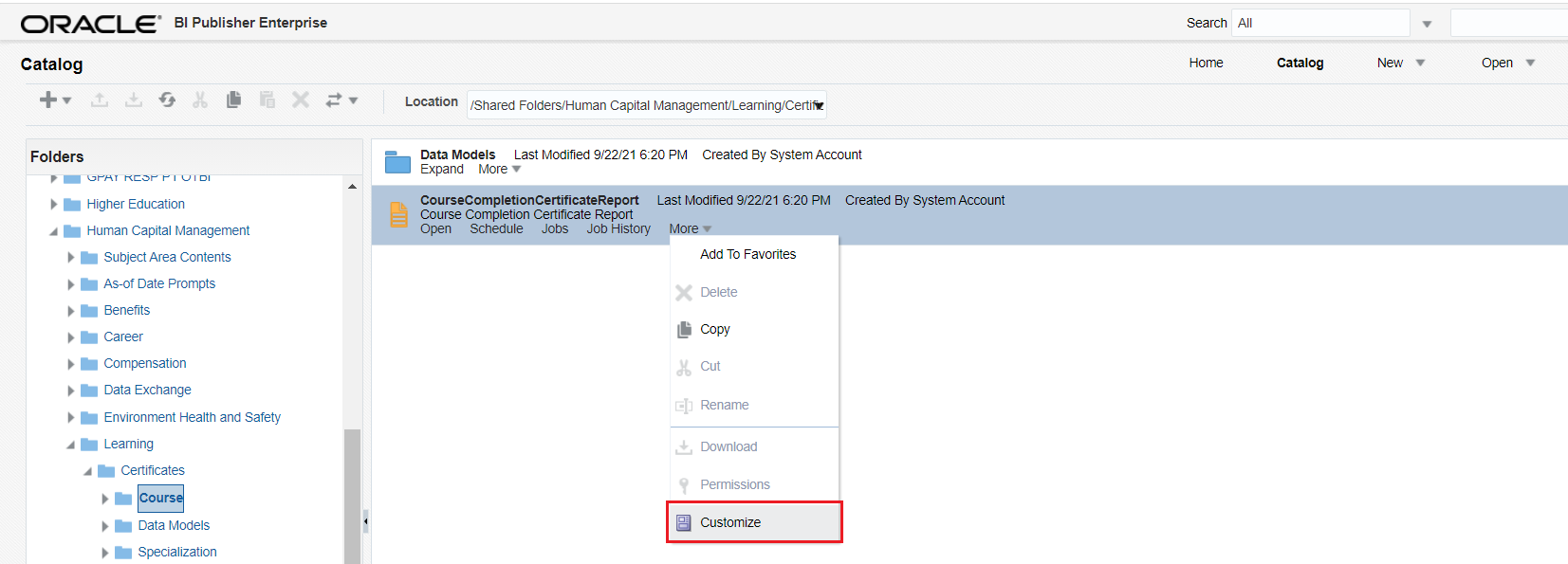The height and width of the screenshot is (564, 1568).
Task: Open the Open menu dropdown
Action: click(1530, 63)
